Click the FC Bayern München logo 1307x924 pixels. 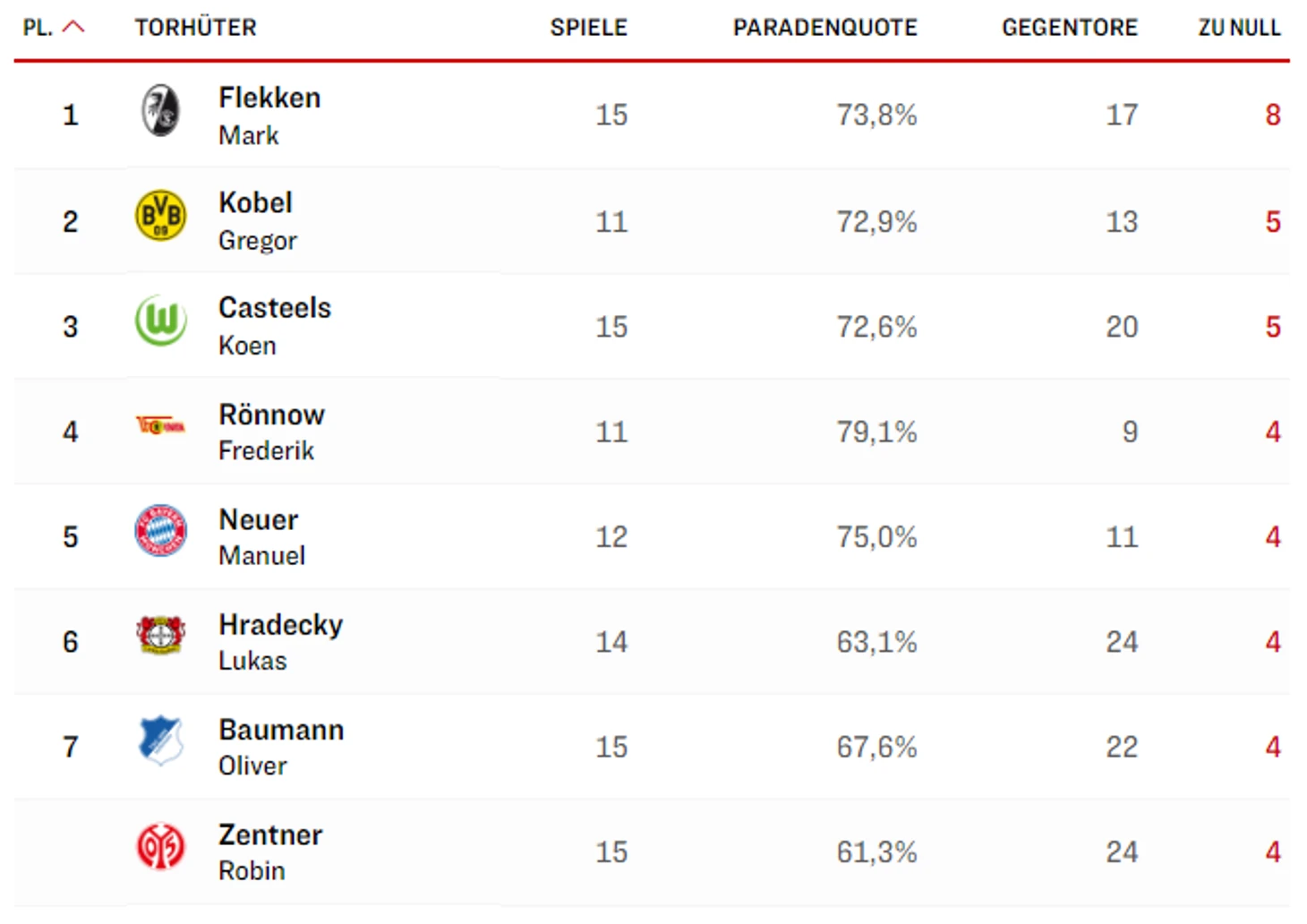pyautogui.click(x=160, y=530)
